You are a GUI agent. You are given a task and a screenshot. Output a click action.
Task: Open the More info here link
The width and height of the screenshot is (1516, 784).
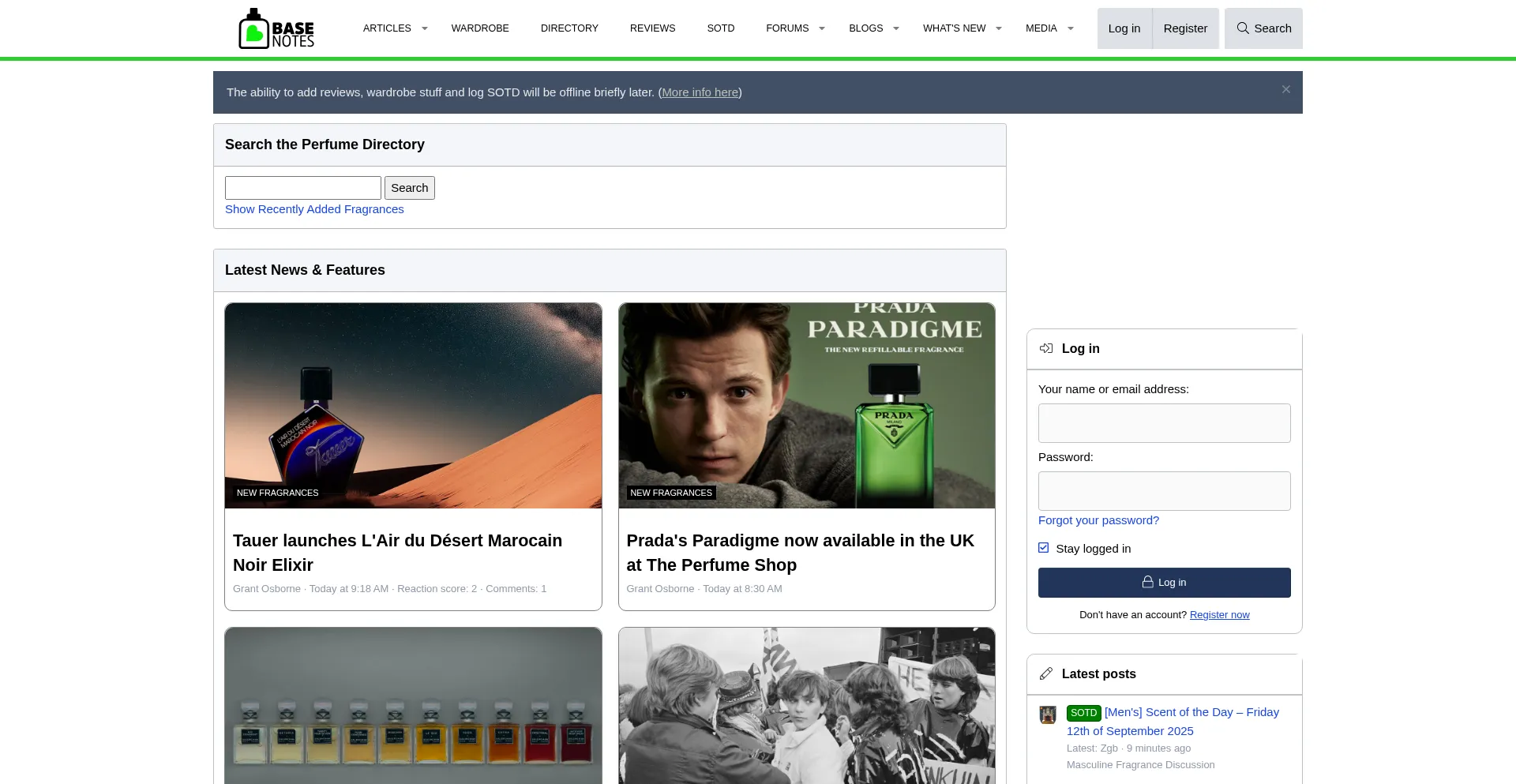coord(700,92)
